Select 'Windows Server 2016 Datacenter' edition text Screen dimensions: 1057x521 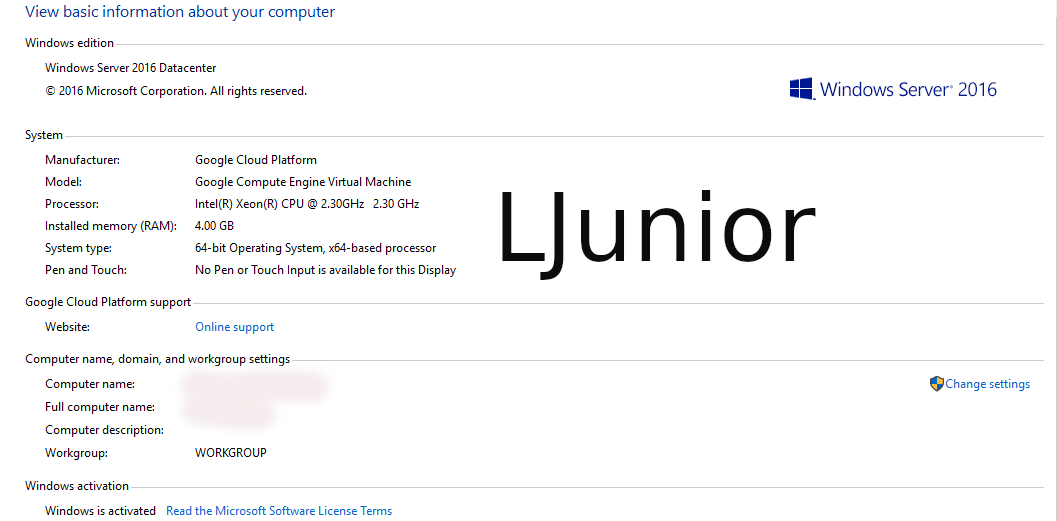[131, 68]
